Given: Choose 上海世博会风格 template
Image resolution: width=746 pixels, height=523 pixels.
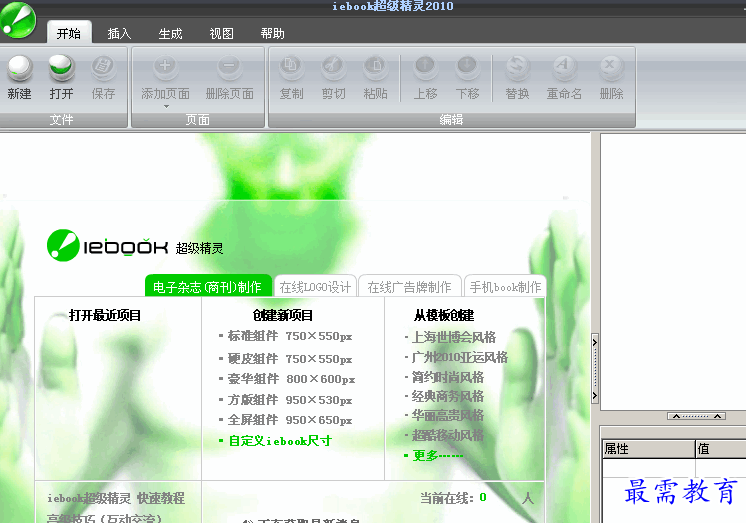Looking at the screenshot, I should (453, 337).
